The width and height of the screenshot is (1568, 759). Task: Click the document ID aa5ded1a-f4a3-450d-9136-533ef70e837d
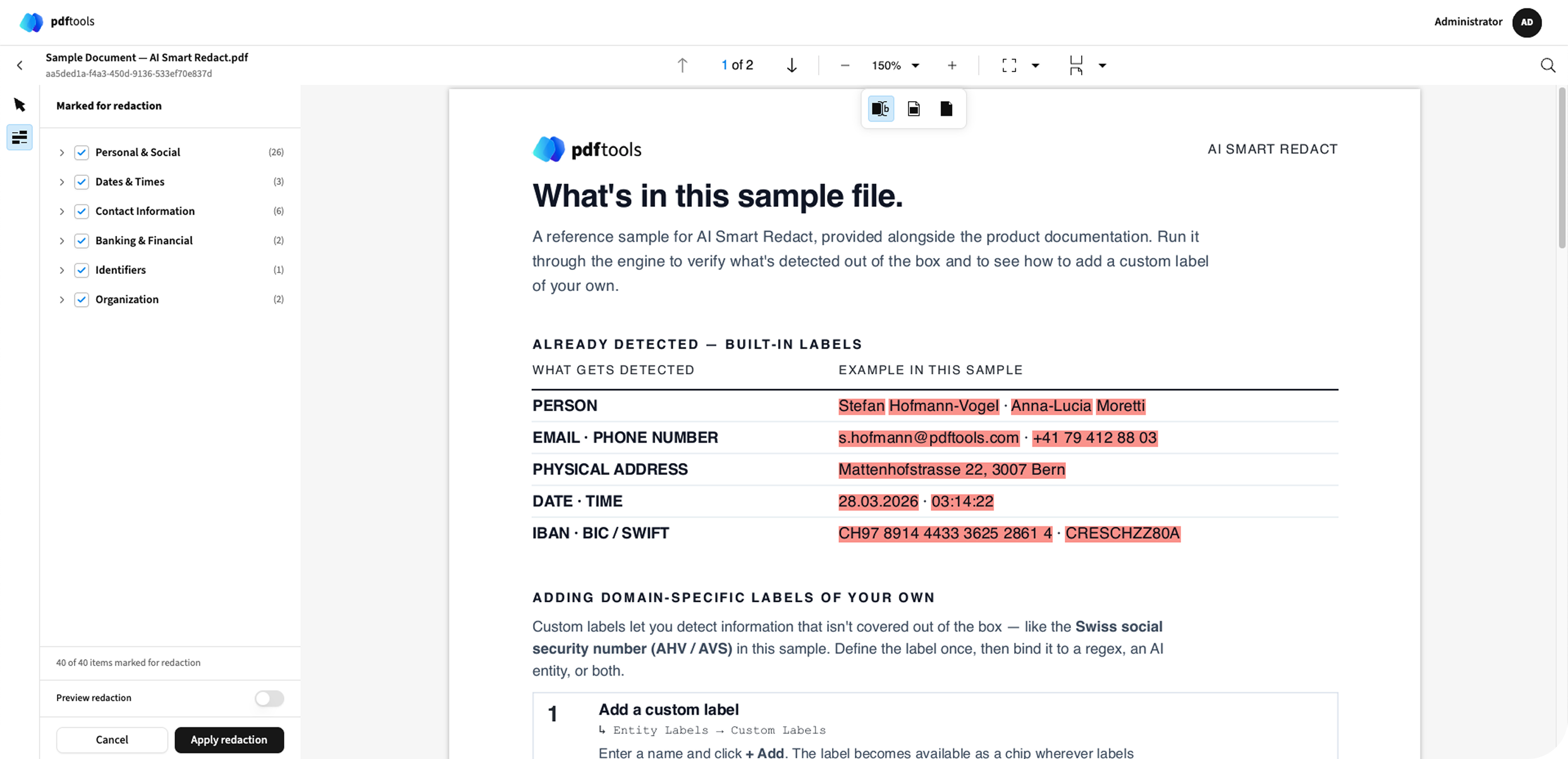point(129,74)
